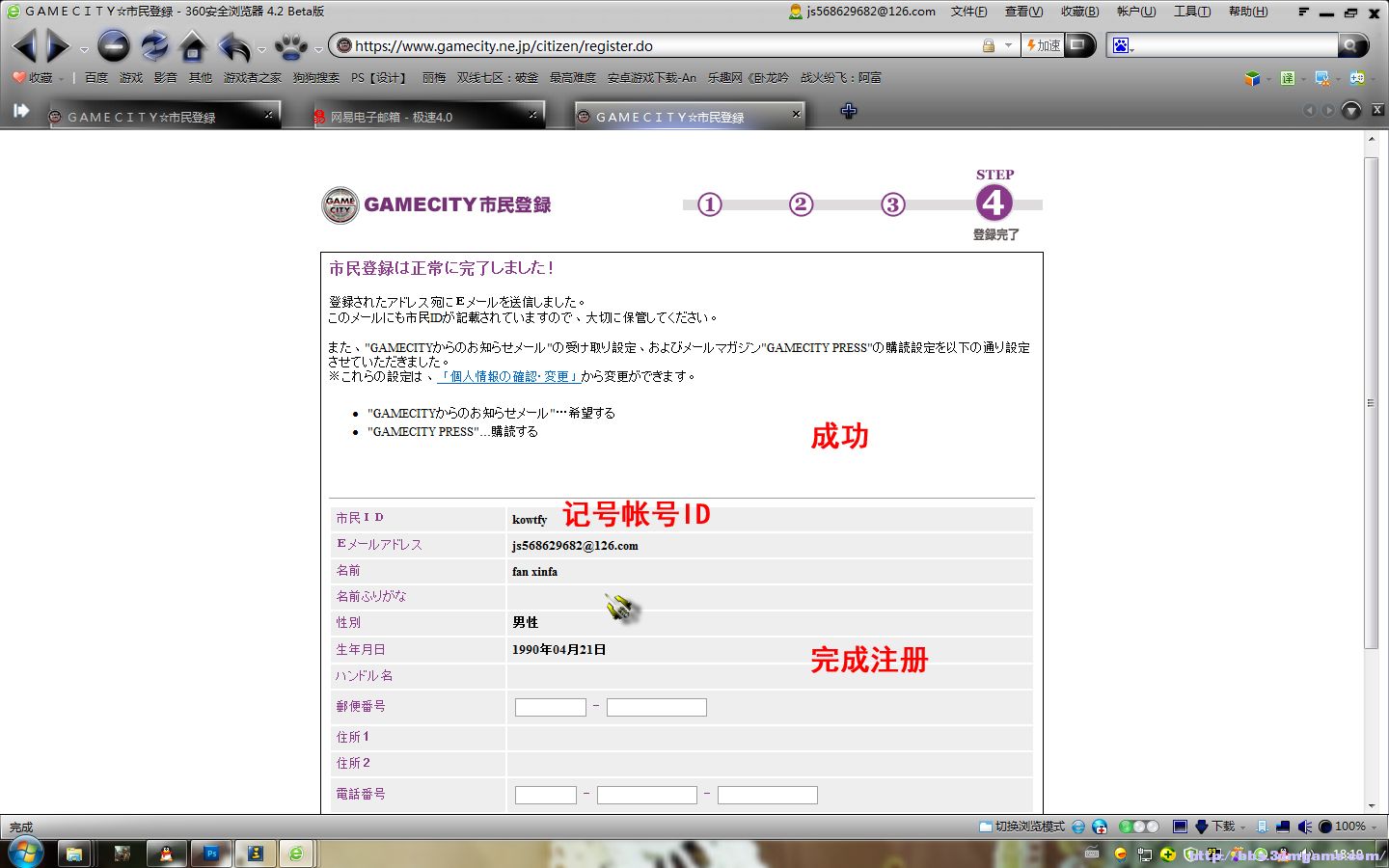The width and height of the screenshot is (1389, 868).
Task: Click the paw print toolbar icon
Action: [x=290, y=45]
